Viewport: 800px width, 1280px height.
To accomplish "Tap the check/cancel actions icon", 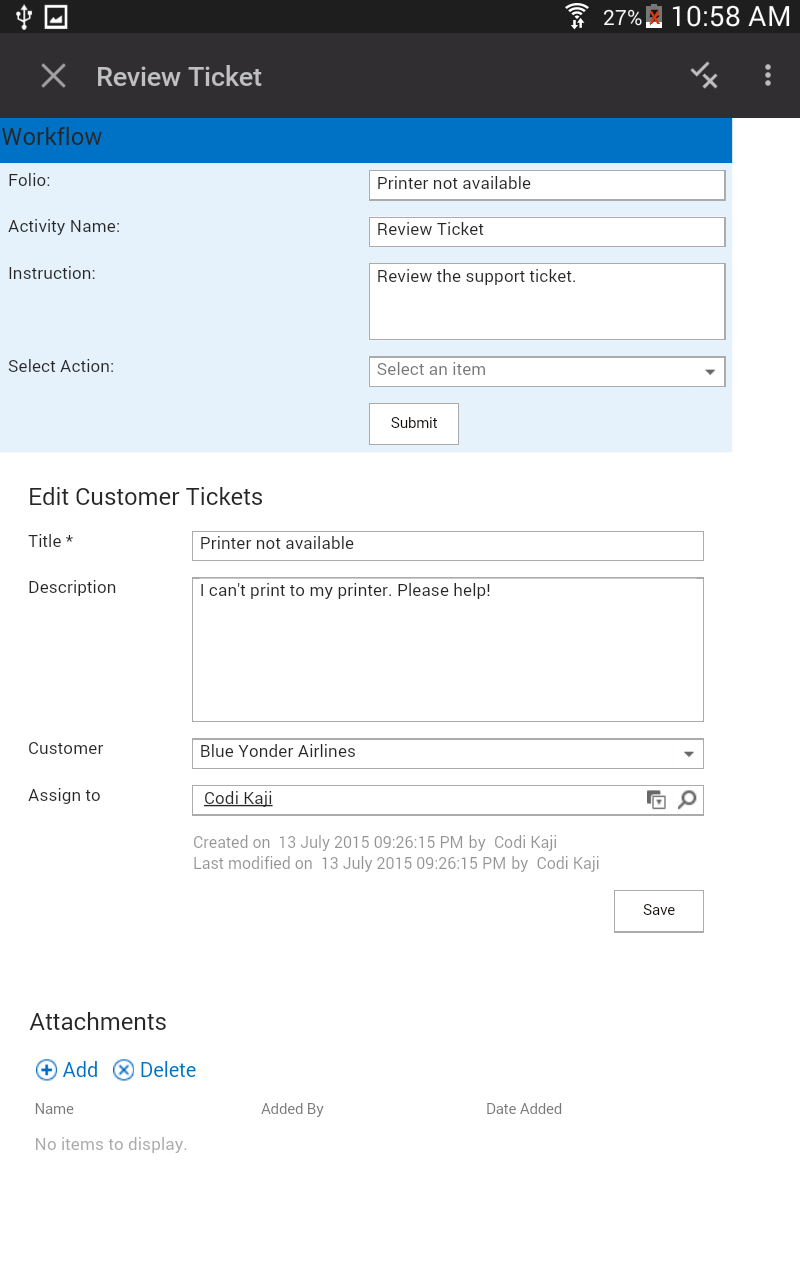I will tap(704, 76).
